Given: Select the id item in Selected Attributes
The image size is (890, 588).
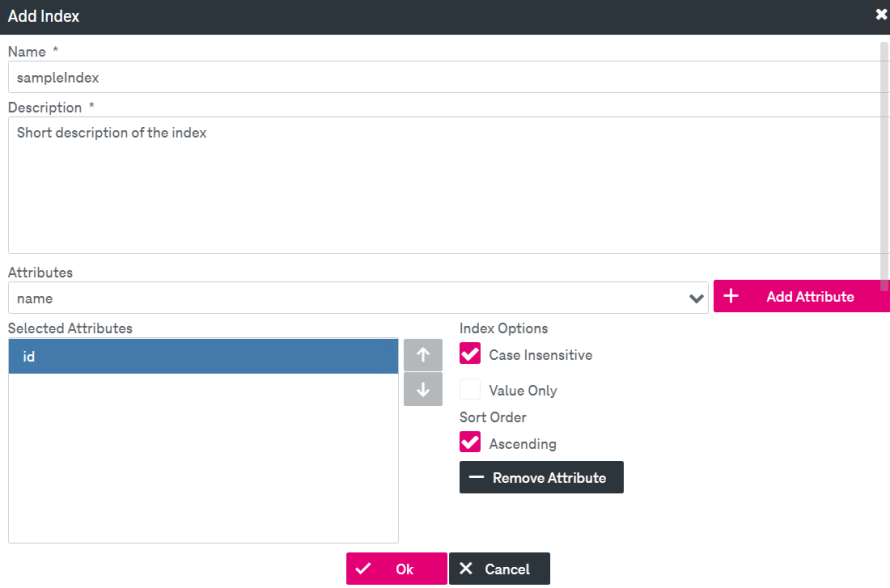Looking at the screenshot, I should [x=203, y=356].
